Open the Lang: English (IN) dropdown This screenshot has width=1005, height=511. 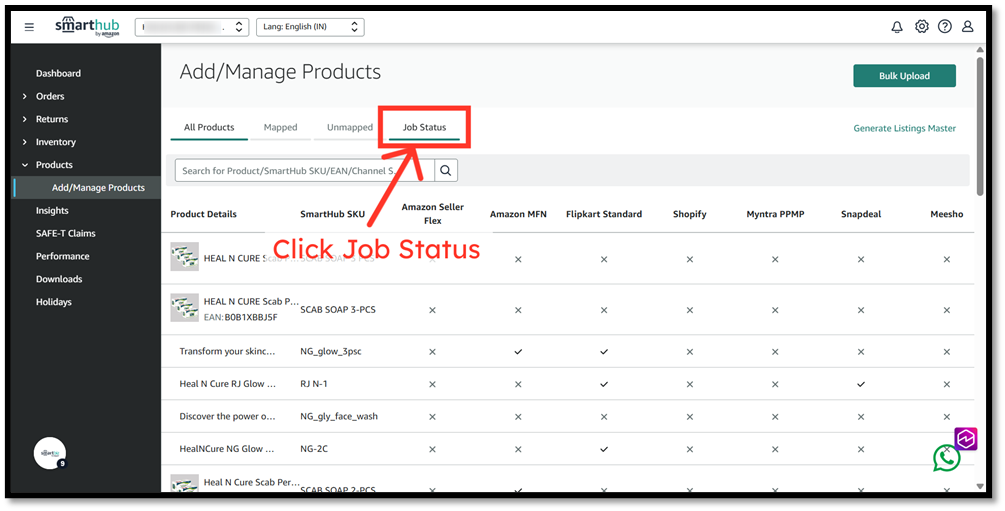(310, 27)
